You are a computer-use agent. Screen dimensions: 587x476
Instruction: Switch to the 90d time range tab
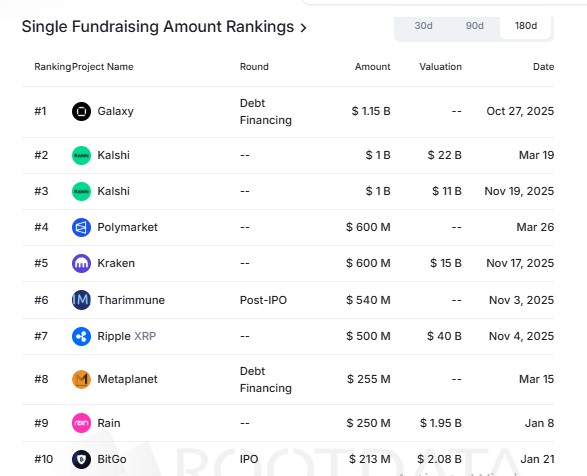(474, 26)
